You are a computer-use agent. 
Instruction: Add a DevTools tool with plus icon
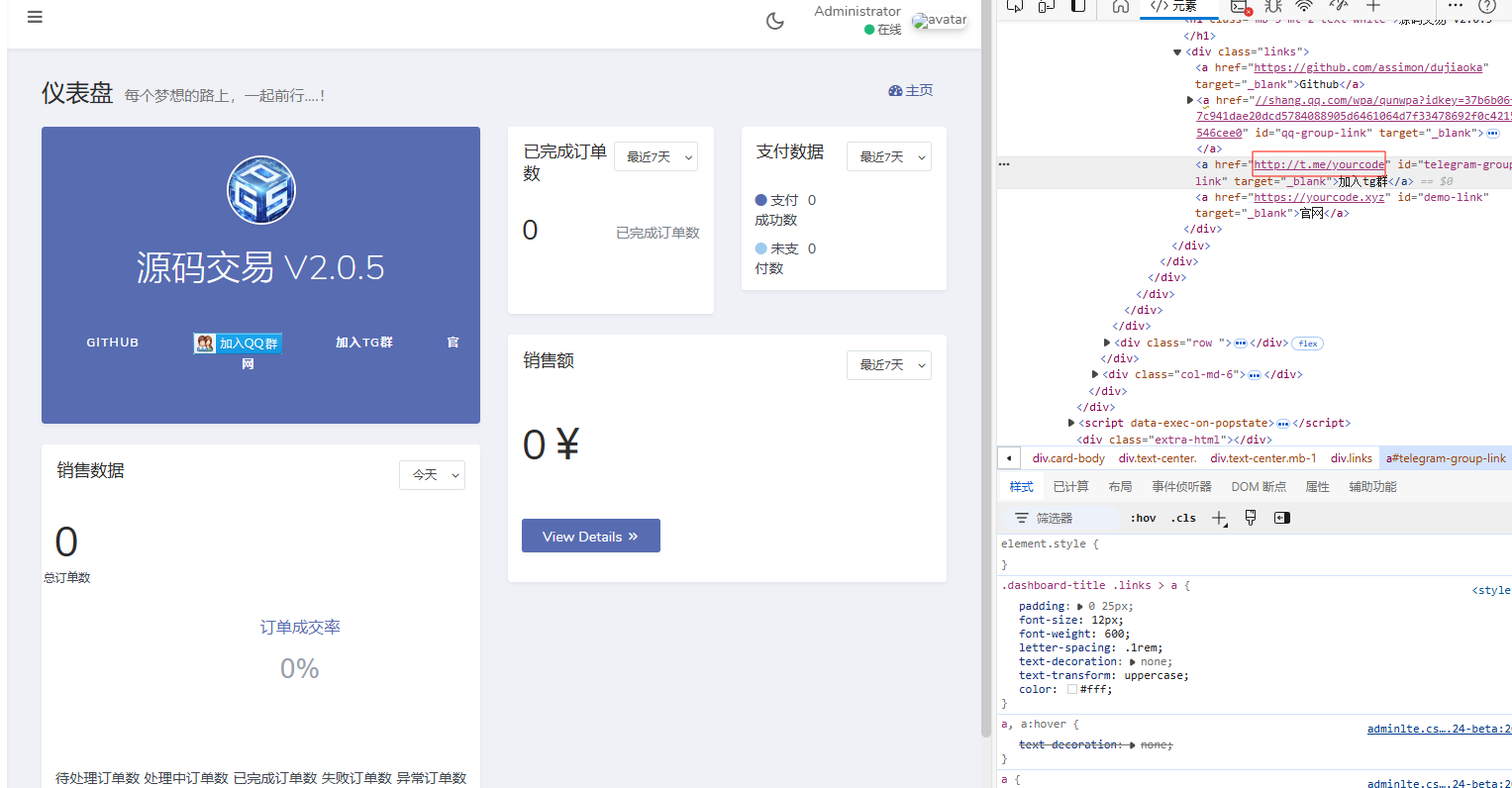(1373, 6)
